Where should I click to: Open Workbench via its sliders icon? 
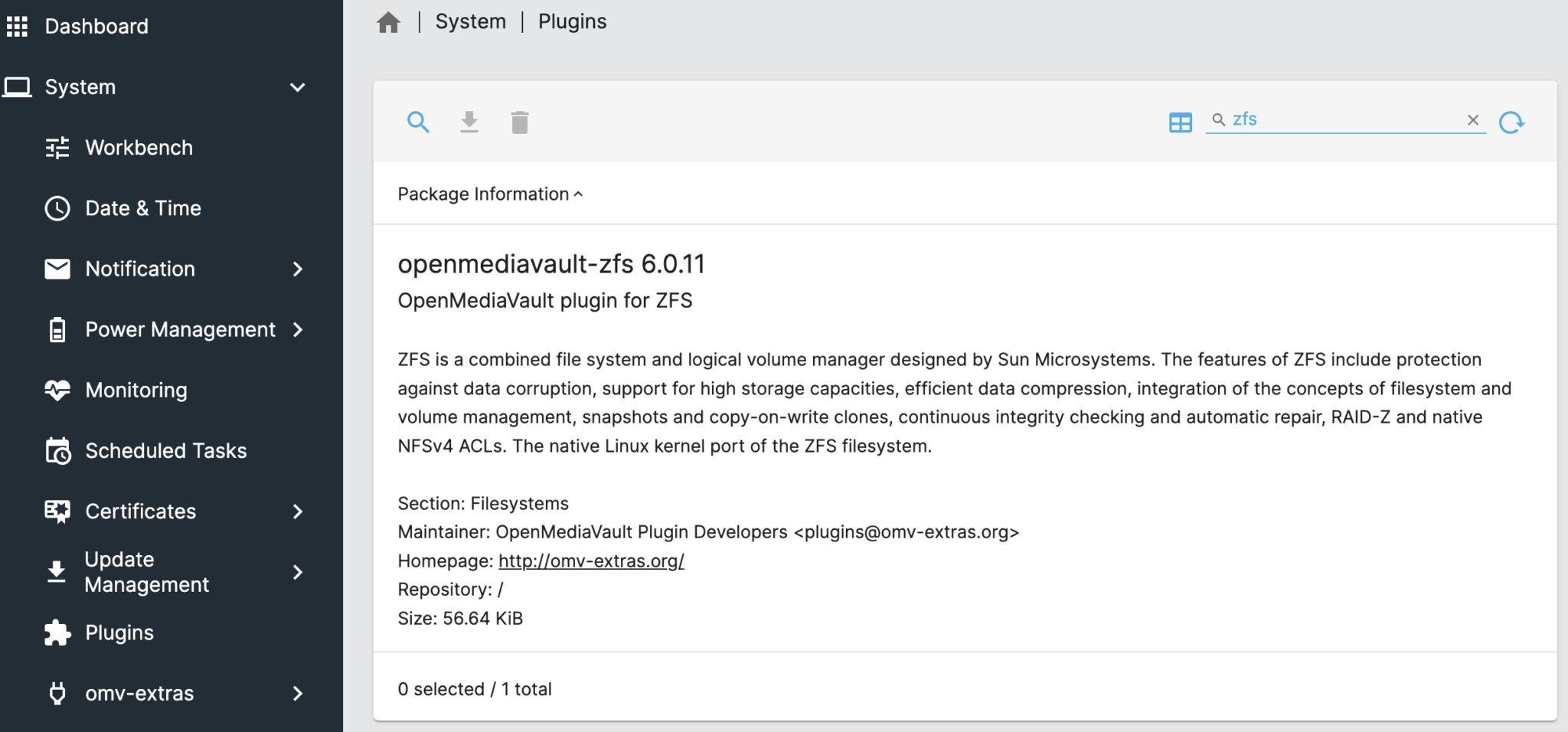[57, 147]
